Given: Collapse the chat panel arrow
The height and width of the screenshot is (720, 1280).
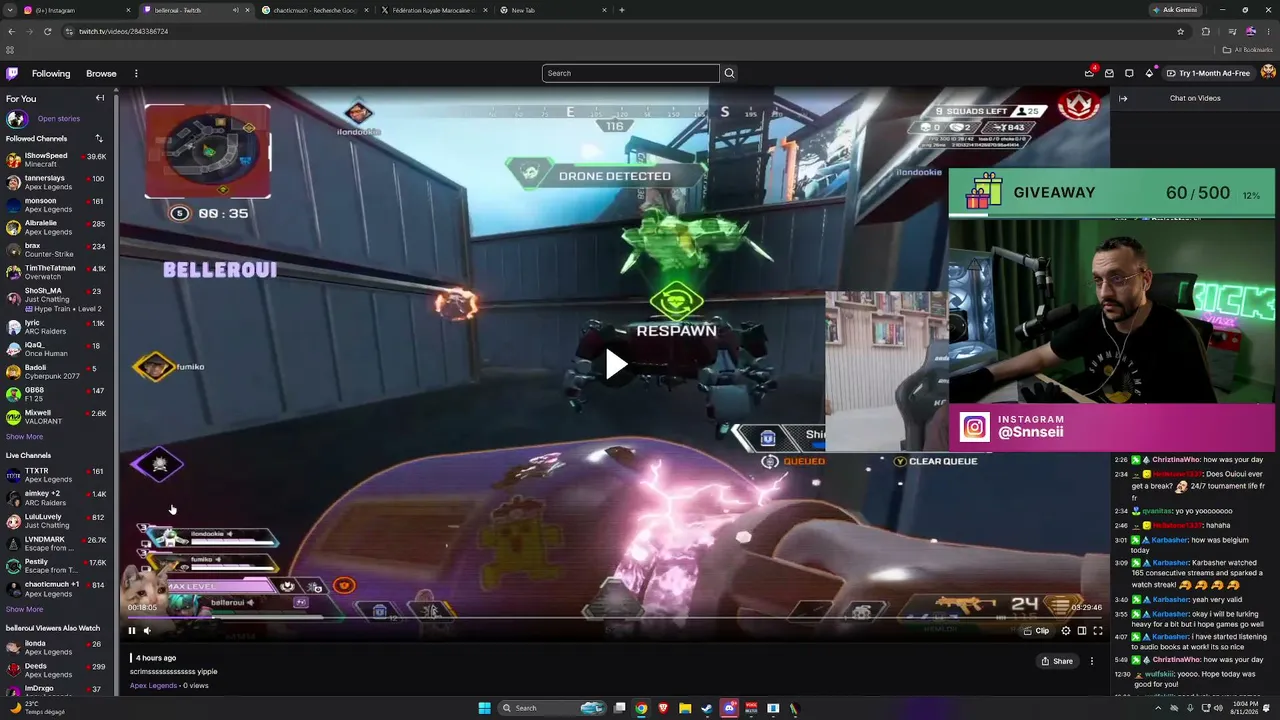Looking at the screenshot, I should tap(1123, 98).
